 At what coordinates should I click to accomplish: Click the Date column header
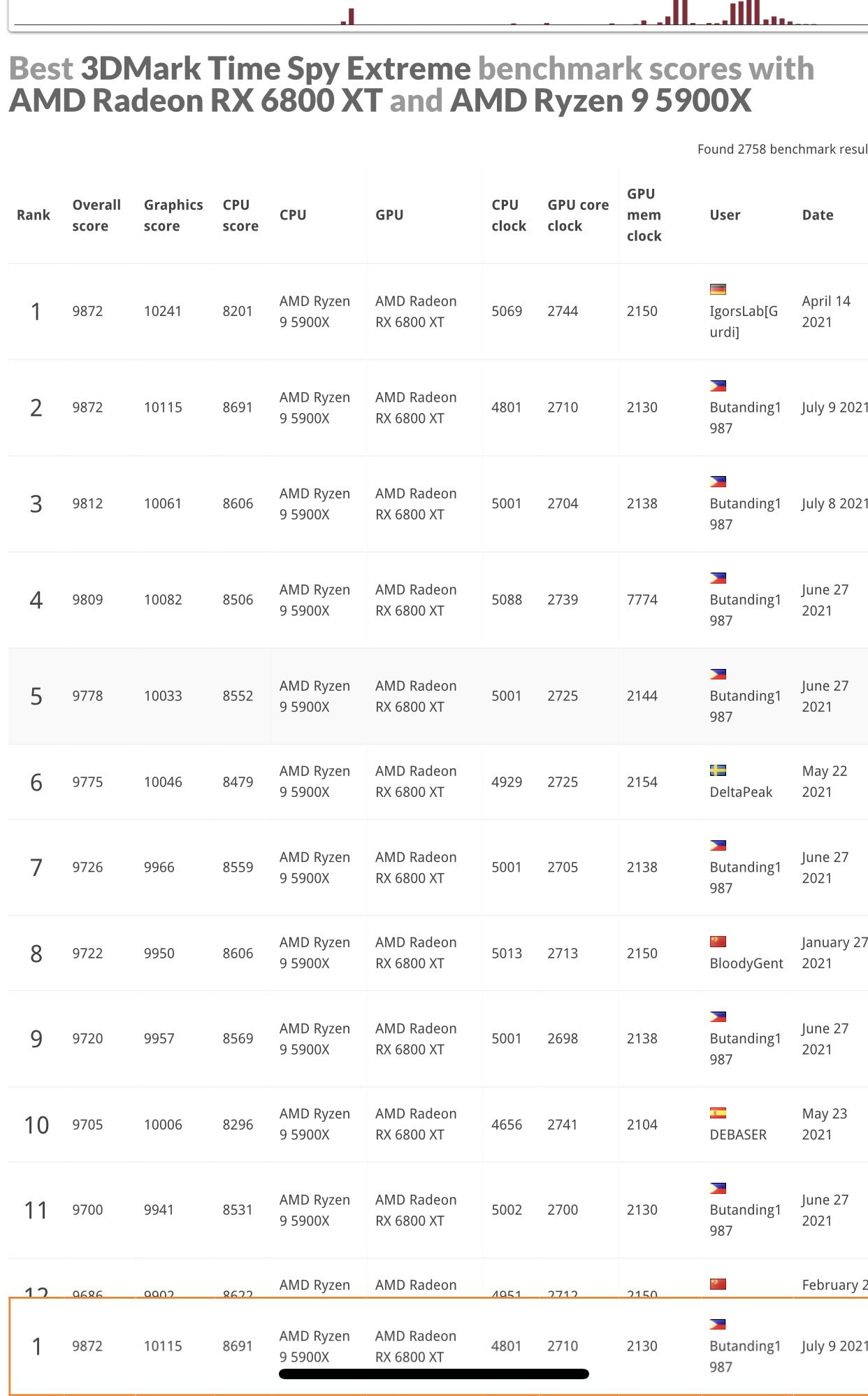point(818,215)
